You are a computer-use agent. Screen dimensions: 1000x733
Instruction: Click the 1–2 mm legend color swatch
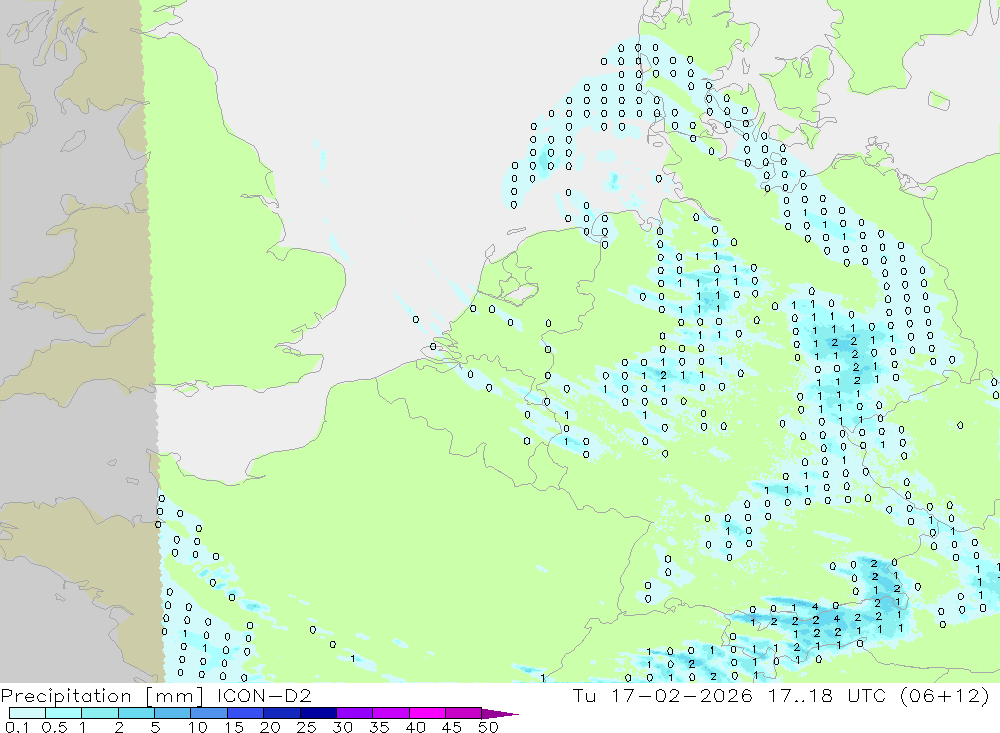100,713
